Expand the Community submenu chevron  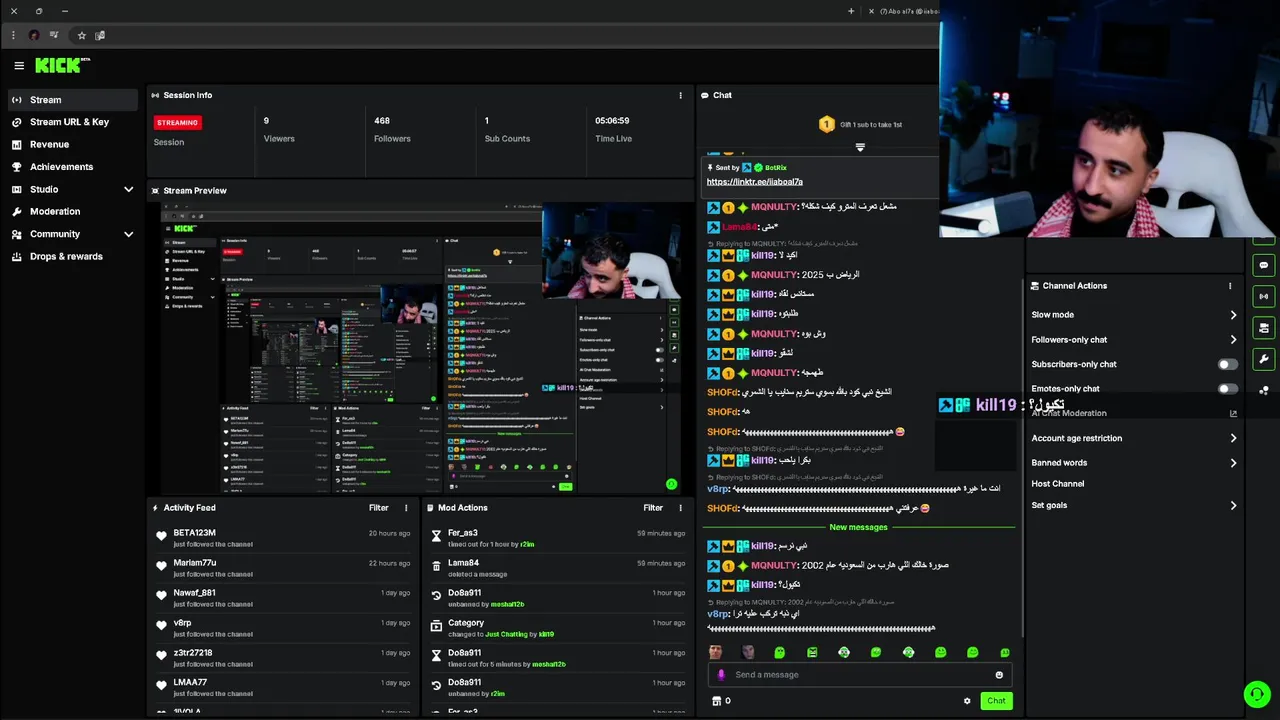point(128,234)
